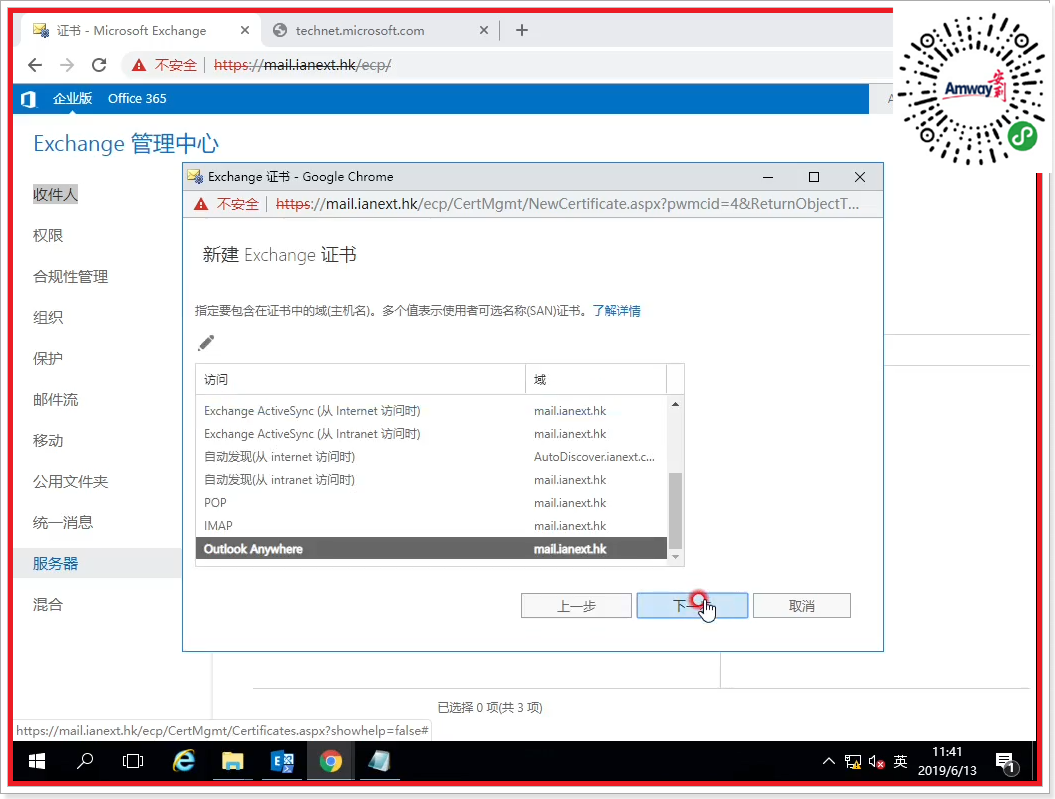Open 收件人 in the left navigation
Screen dimensions: 1055x799
pos(55,194)
